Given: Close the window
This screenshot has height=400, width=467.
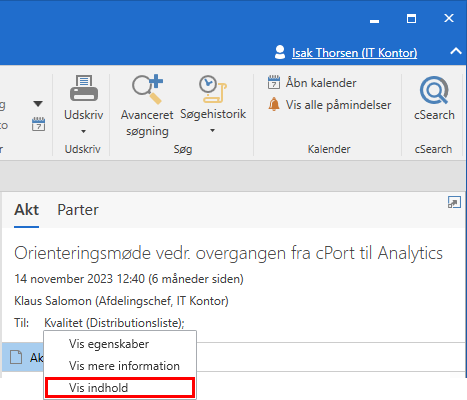Looking at the screenshot, I should click(449, 18).
